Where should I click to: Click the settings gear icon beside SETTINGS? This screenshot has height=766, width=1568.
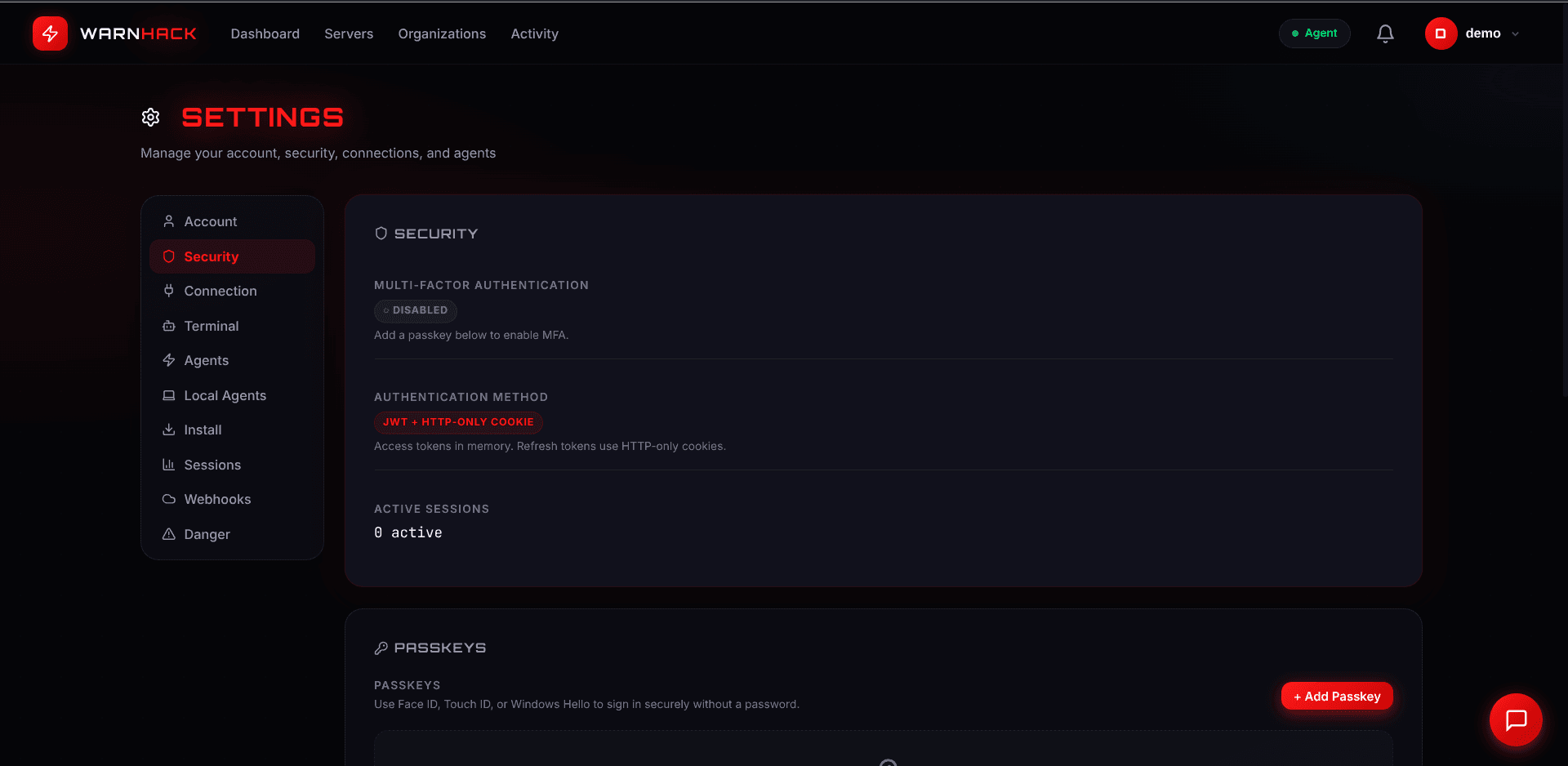point(151,117)
